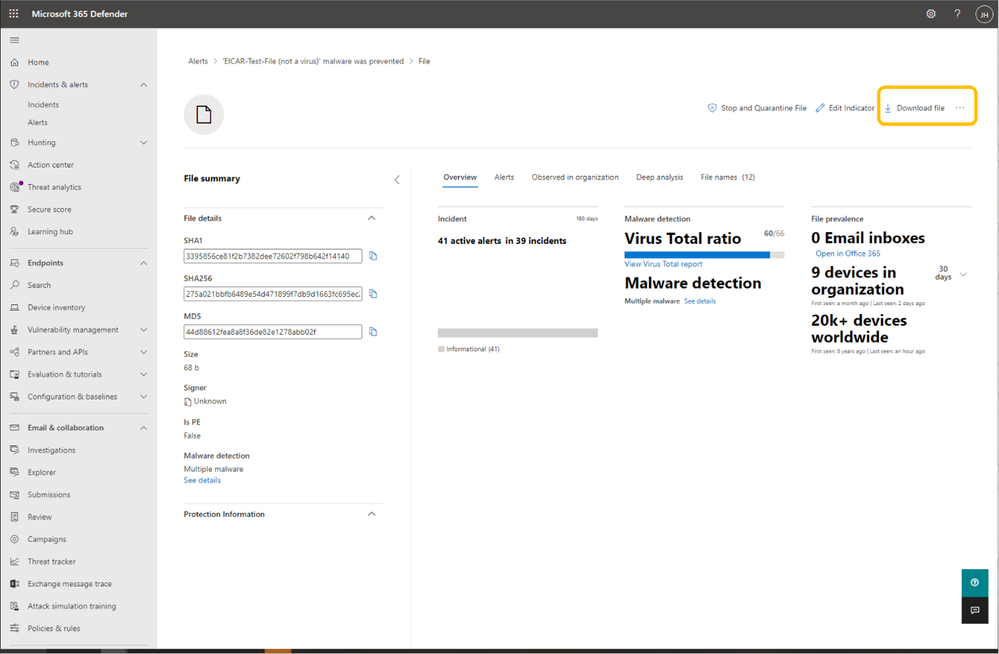Click See details in File details panel
This screenshot has width=999, height=654.
pyautogui.click(x=202, y=481)
